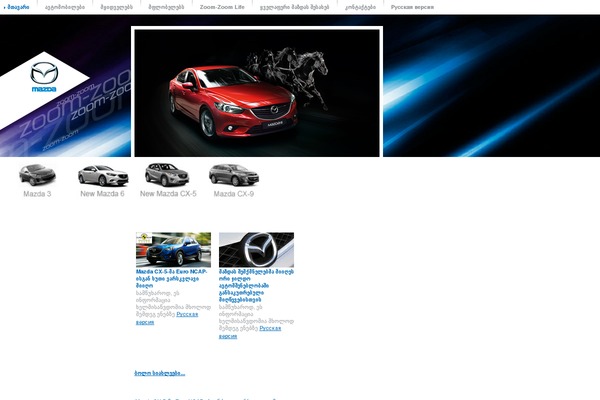Open third top menu item მყიდველებს
Image resolution: width=600 pixels, height=400 pixels.
pyautogui.click(x=116, y=7)
